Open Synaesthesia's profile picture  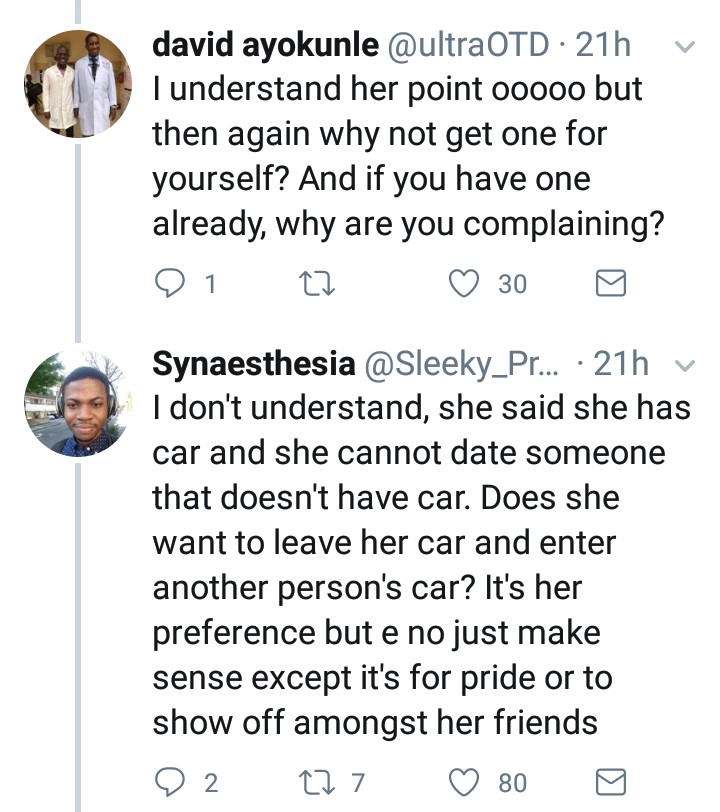78,403
